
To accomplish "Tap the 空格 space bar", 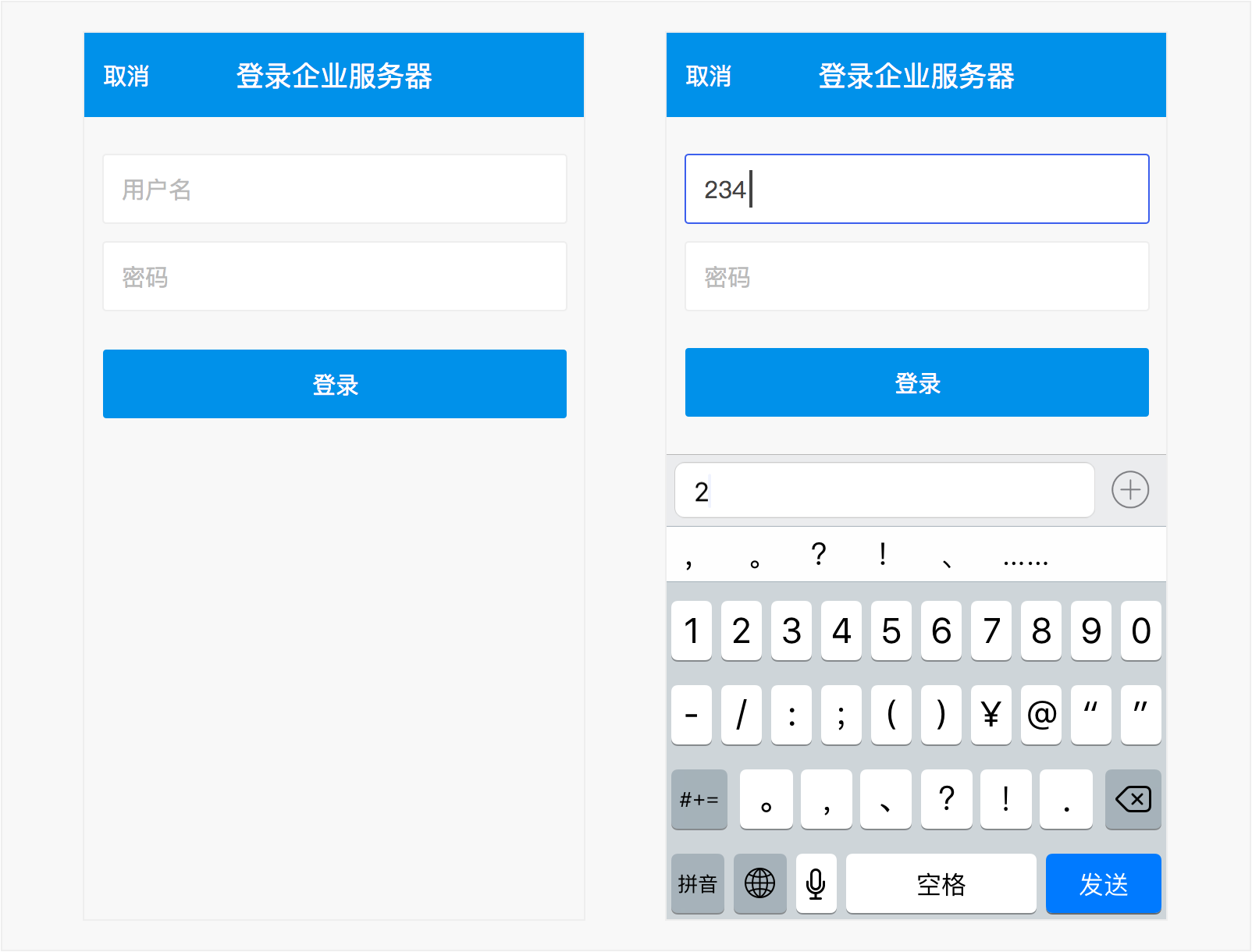I will pos(941,883).
